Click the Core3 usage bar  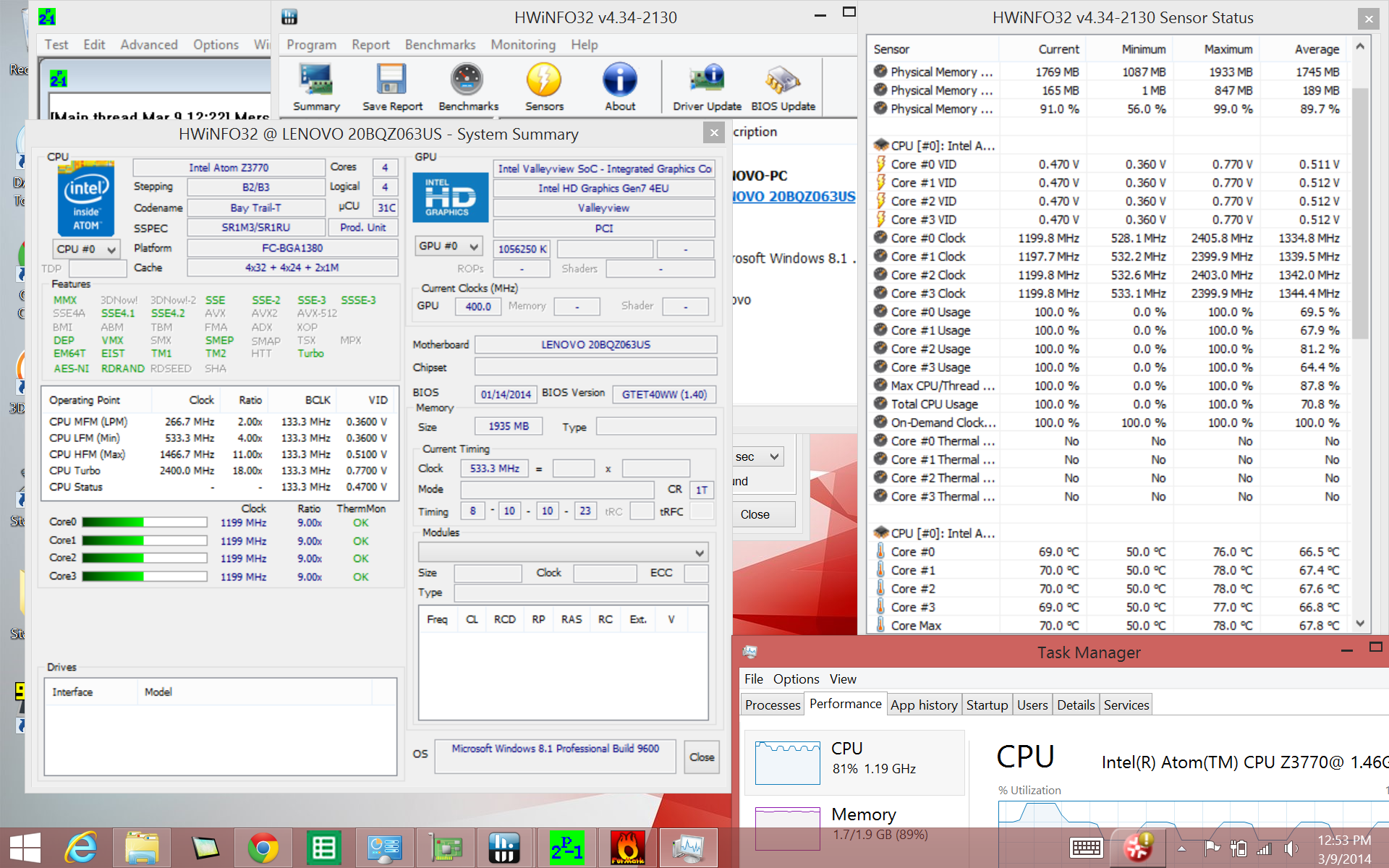click(x=145, y=576)
